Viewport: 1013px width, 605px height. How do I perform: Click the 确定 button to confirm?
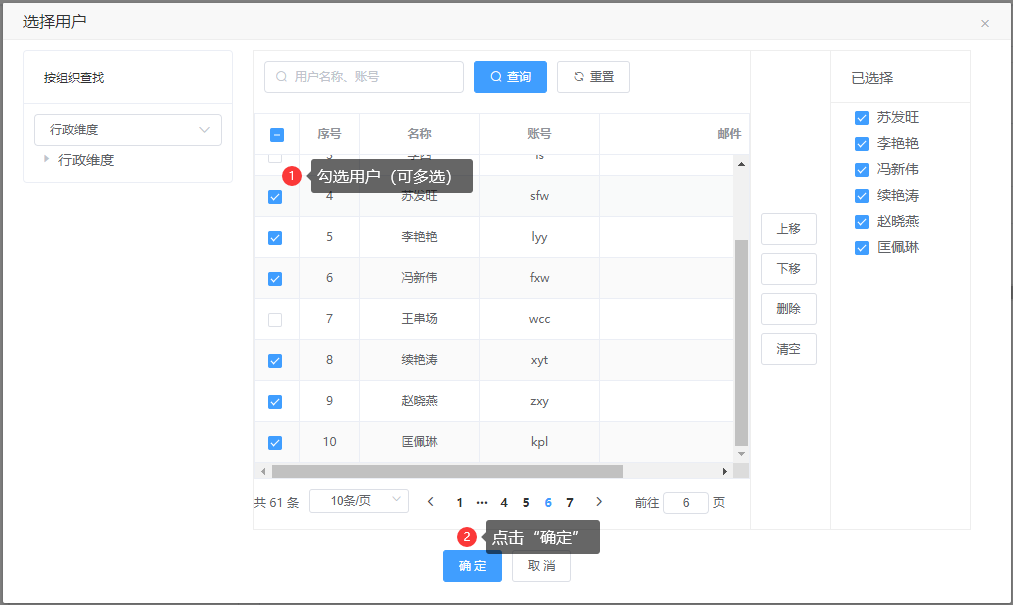tap(472, 566)
